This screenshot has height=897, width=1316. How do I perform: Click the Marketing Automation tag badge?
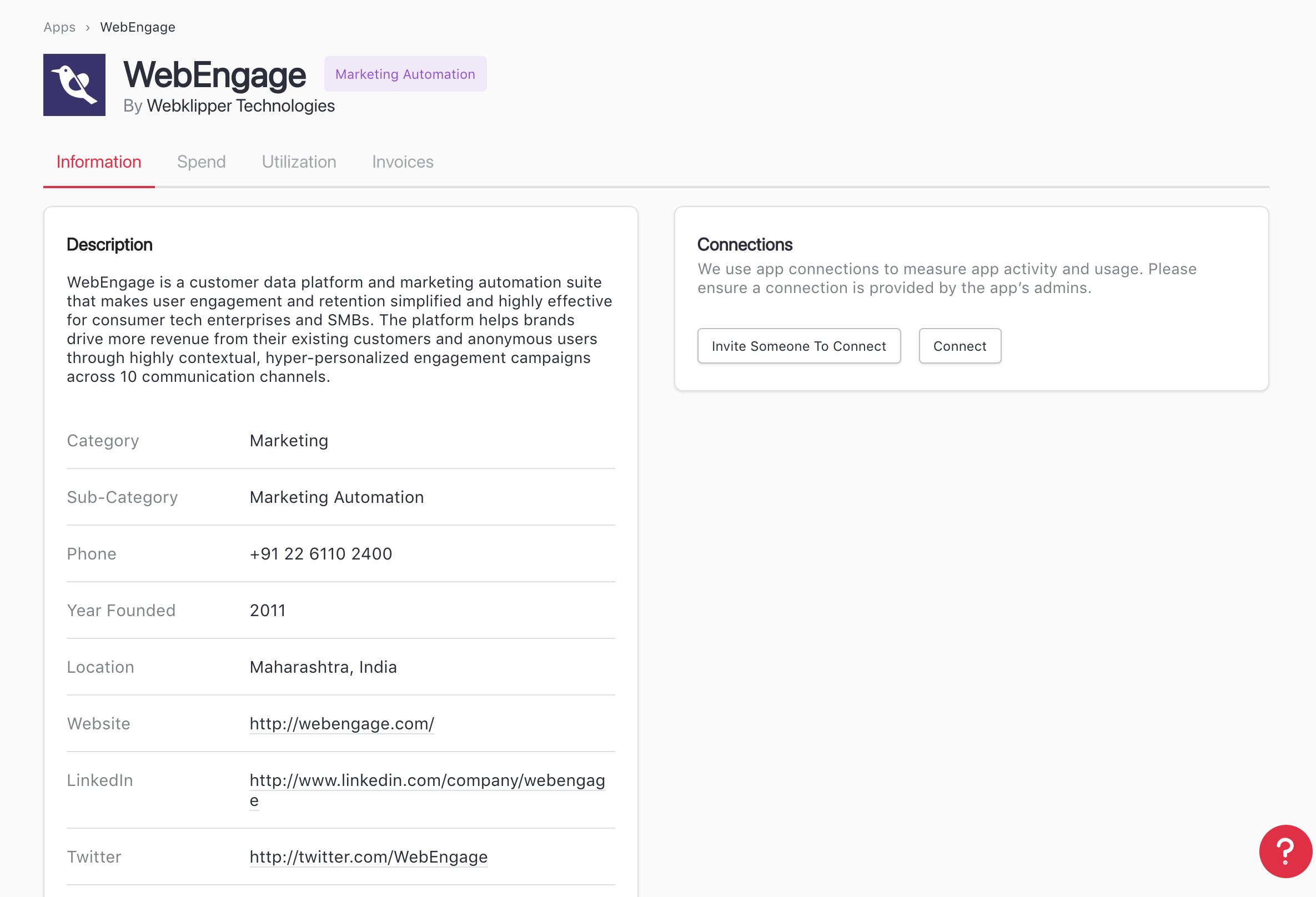405,74
